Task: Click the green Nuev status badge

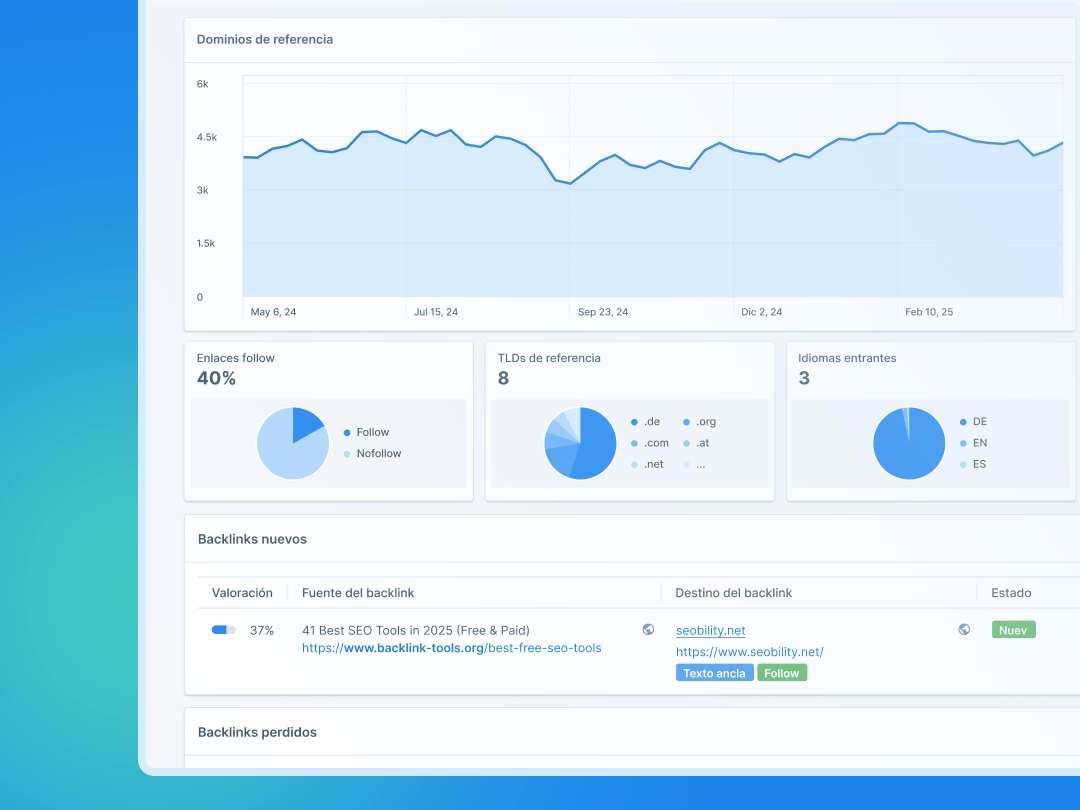Action: 1013,630
